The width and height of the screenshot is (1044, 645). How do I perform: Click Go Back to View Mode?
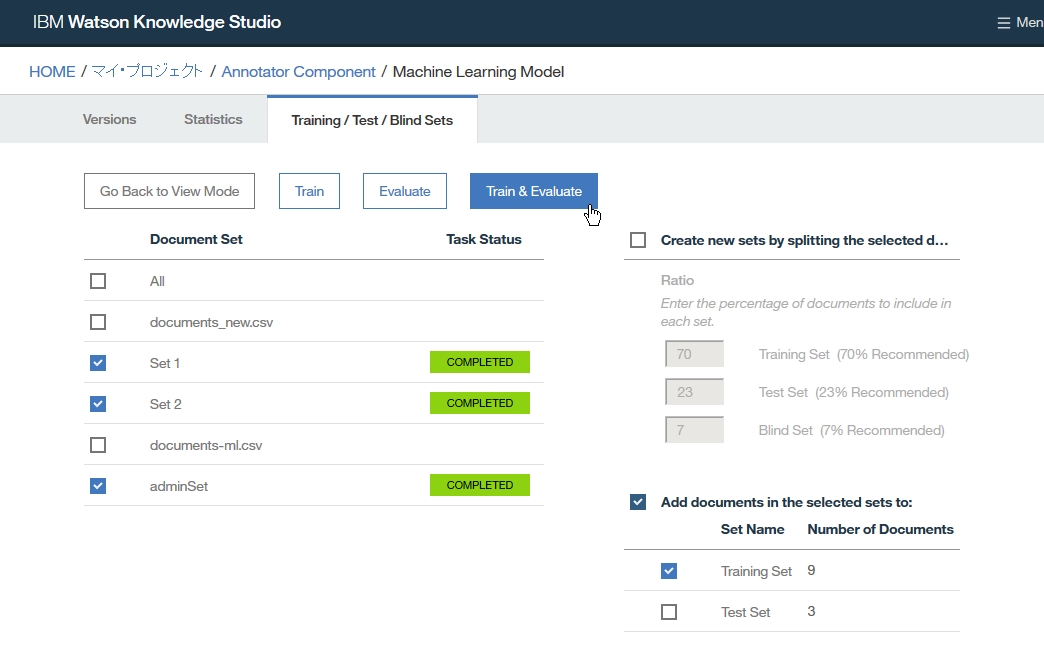(x=169, y=191)
